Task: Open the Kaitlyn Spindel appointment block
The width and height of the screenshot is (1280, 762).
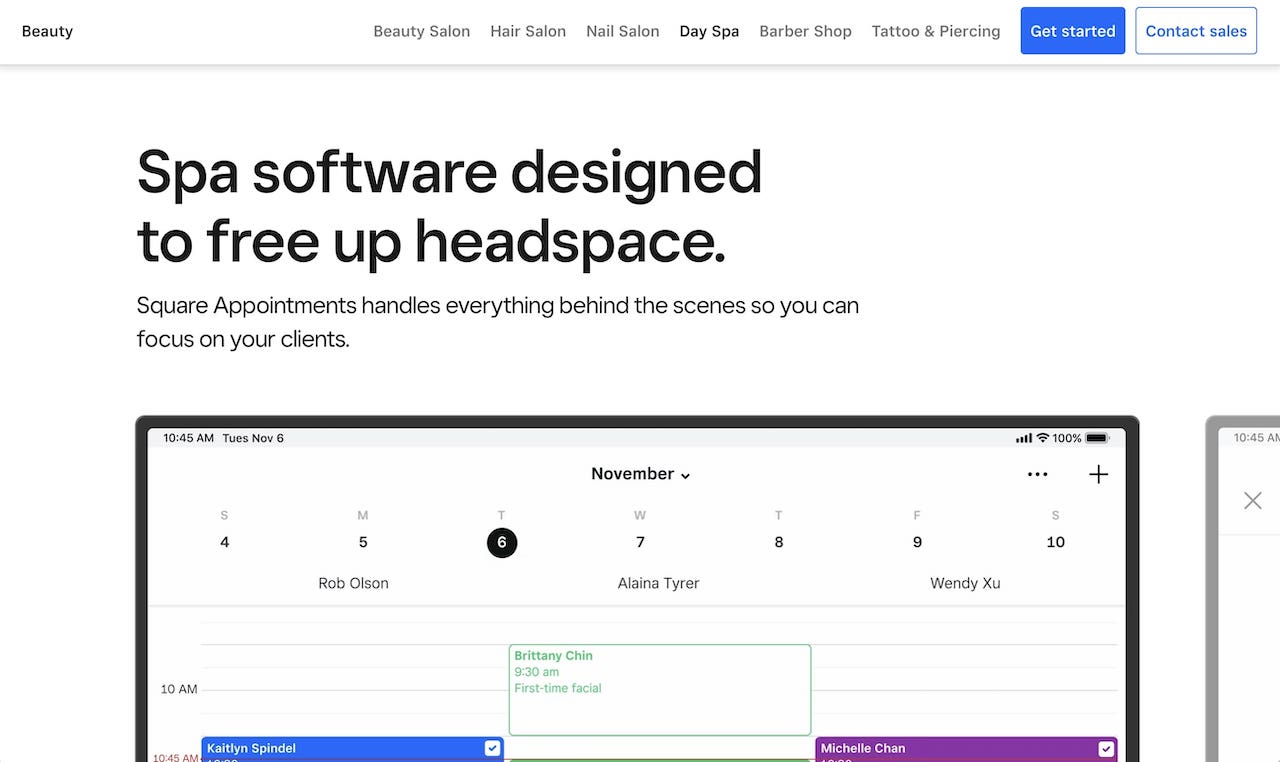Action: point(353,750)
